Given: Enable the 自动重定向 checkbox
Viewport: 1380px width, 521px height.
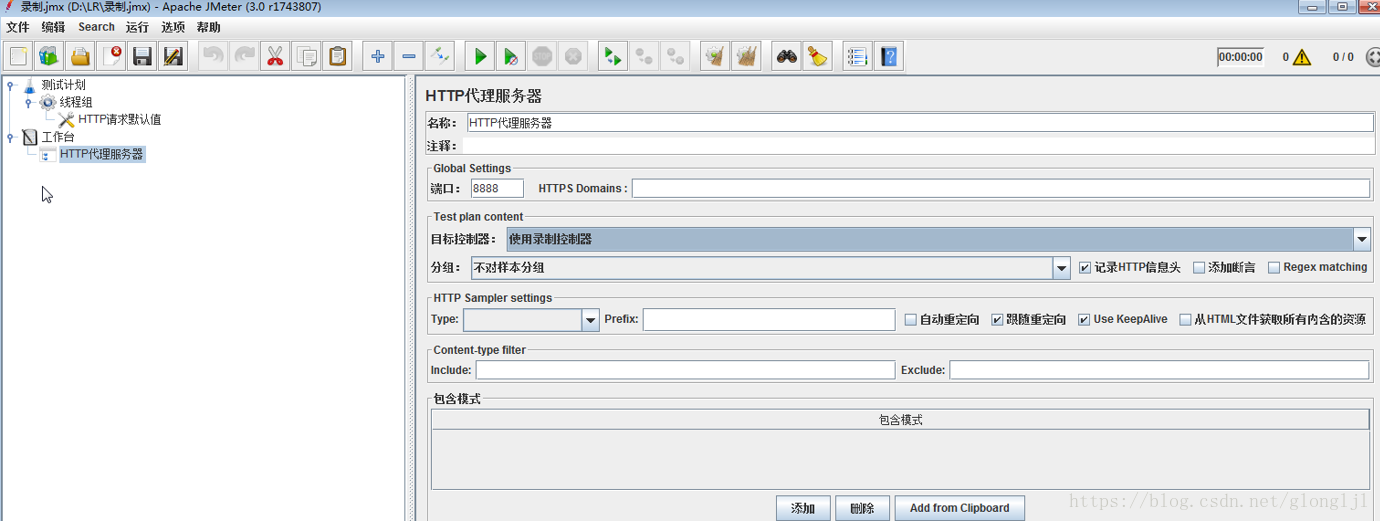Looking at the screenshot, I should [x=910, y=320].
